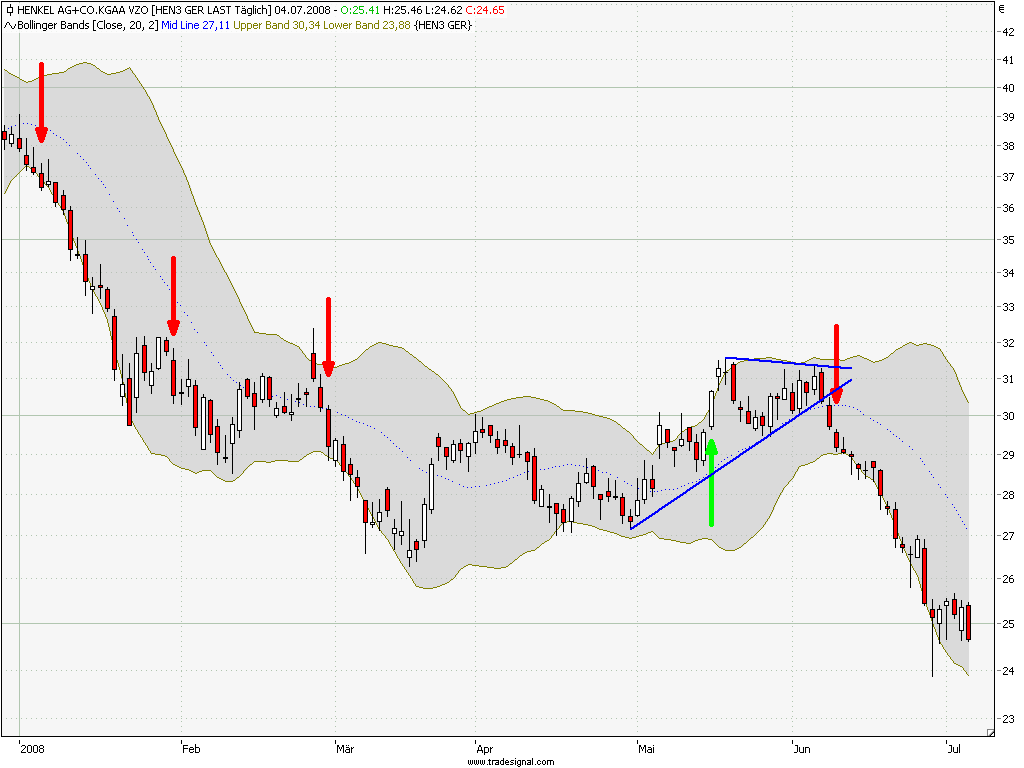
Task: Click price level 26 on price axis
Action: [1008, 579]
